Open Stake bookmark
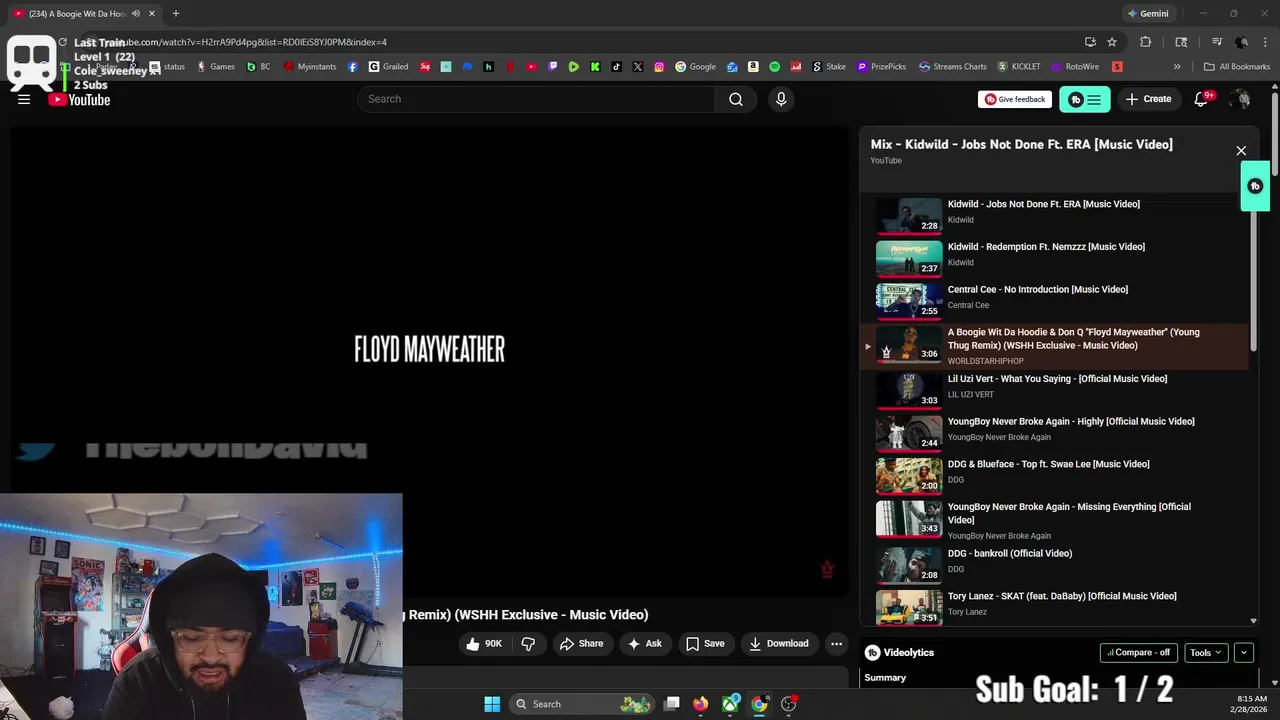The width and height of the screenshot is (1280, 720). pos(829,67)
